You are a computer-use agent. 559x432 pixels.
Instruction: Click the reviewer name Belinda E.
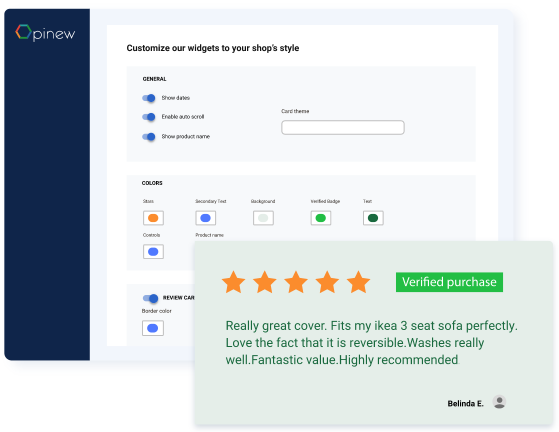(x=465, y=403)
